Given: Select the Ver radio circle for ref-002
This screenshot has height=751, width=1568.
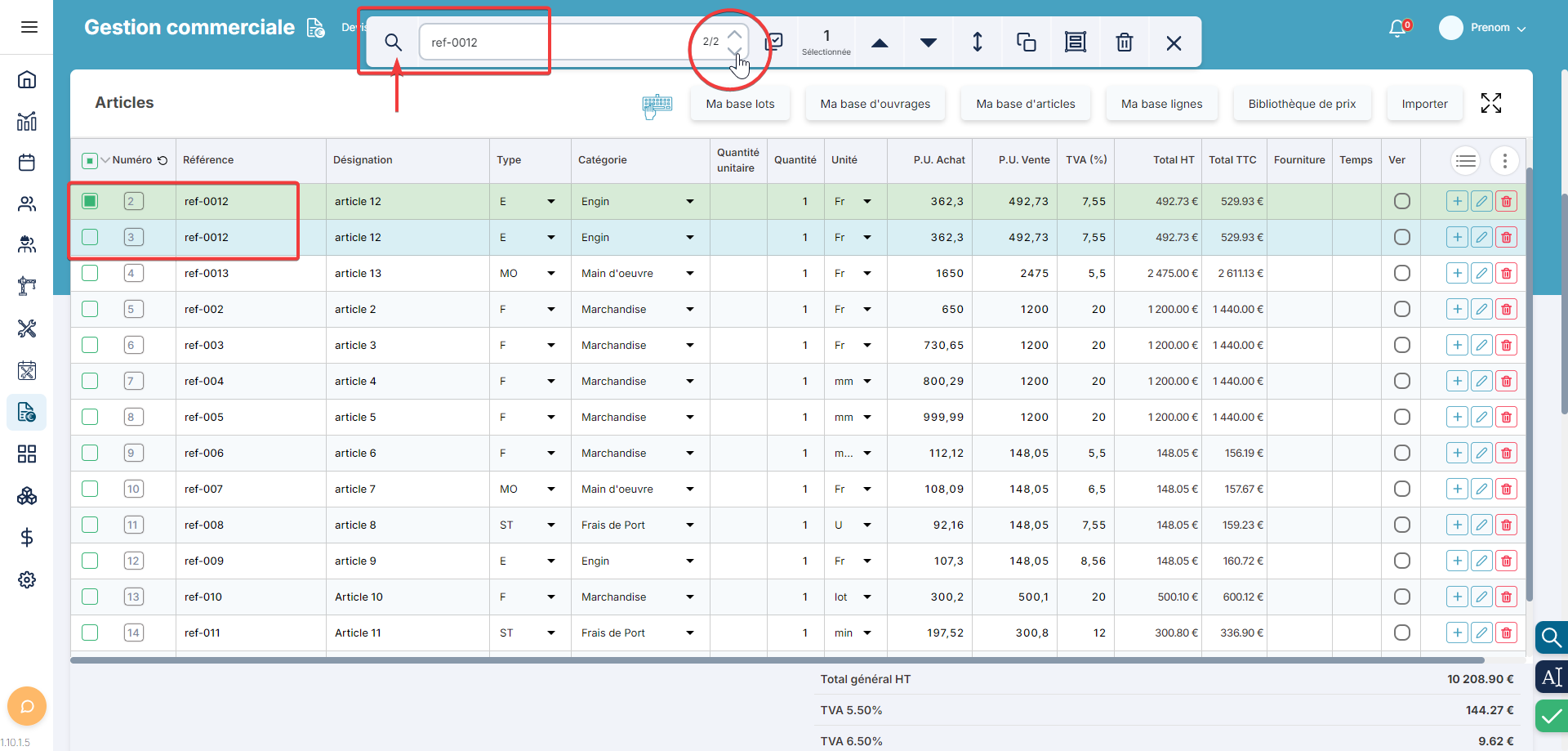Looking at the screenshot, I should (1401, 309).
